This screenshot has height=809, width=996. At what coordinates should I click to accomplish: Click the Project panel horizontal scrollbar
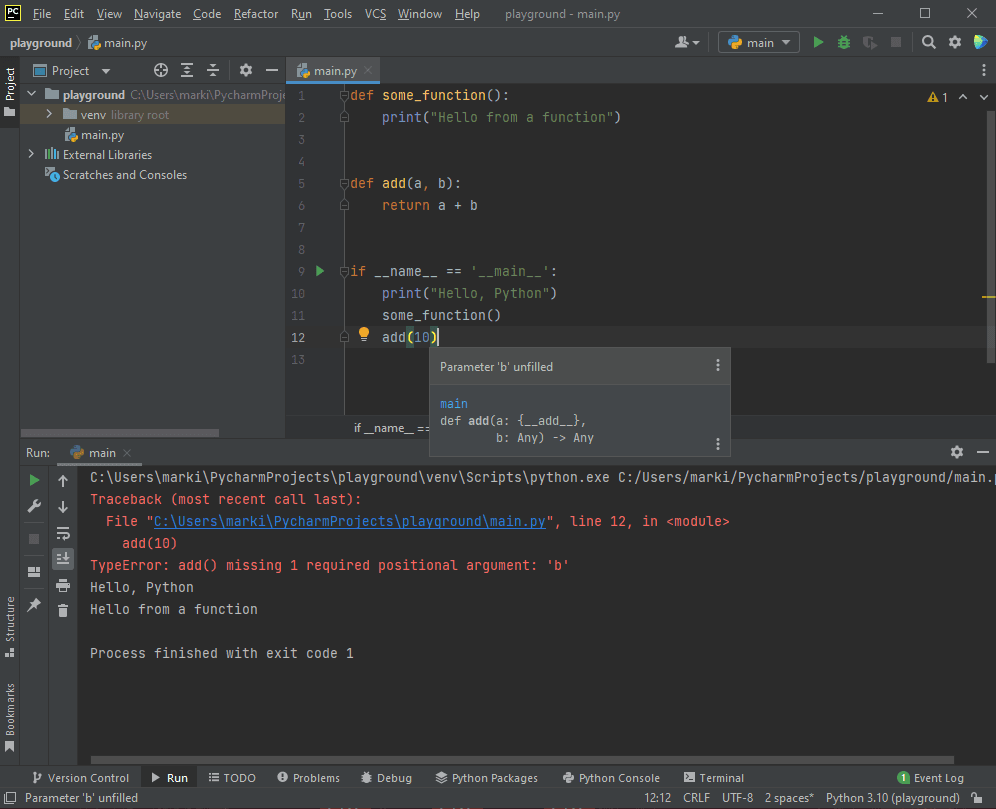click(120, 433)
